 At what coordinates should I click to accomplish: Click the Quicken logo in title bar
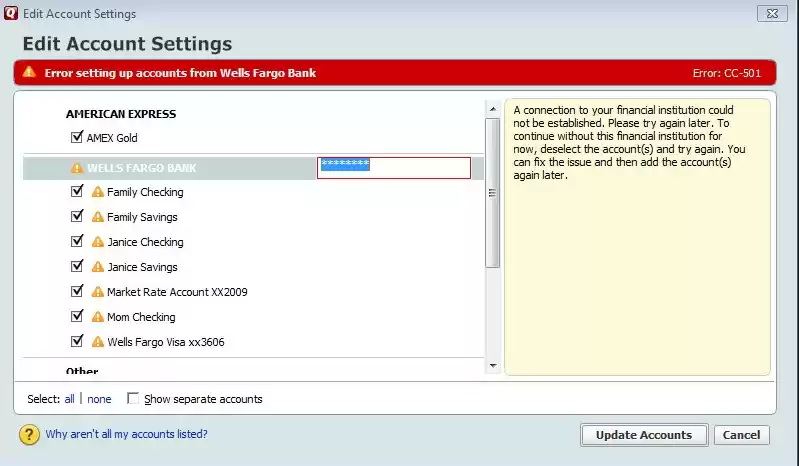10,14
